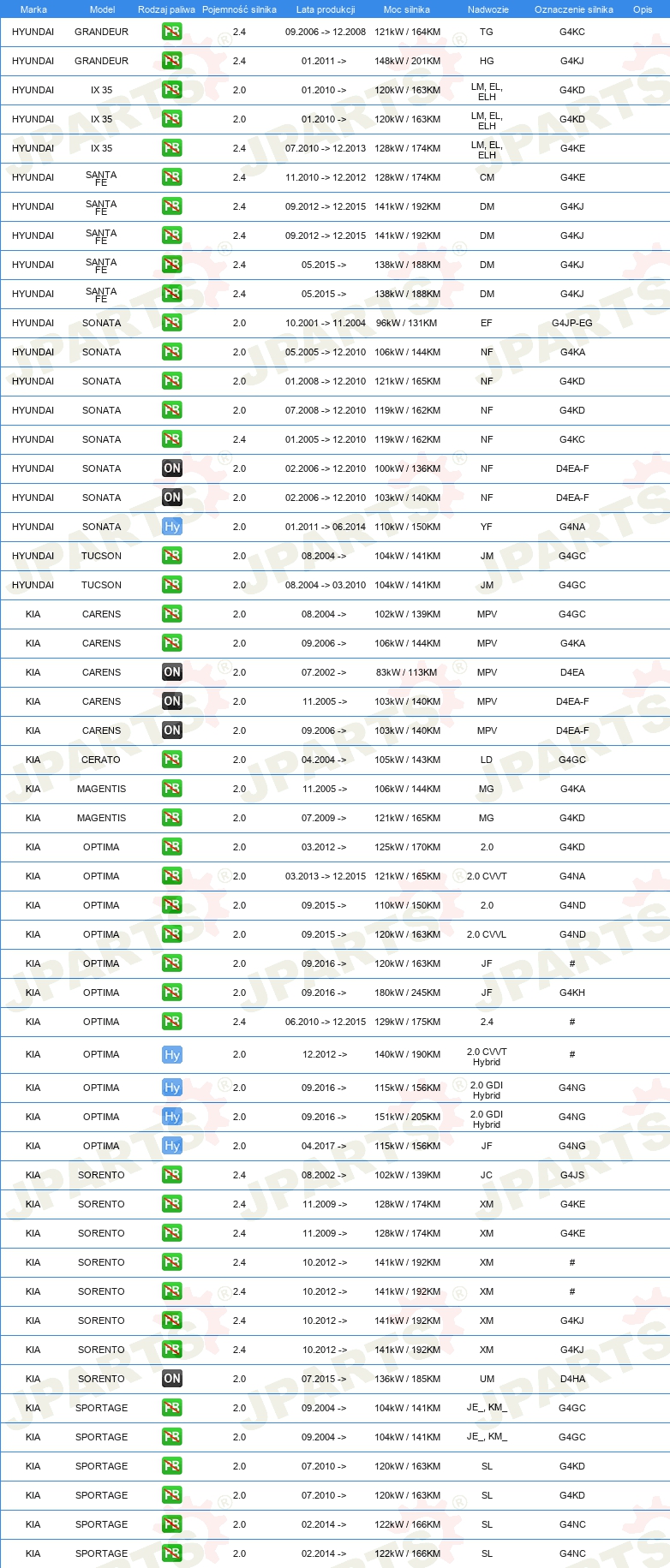Click power cell 180kW / 245KM
Screen dimensions: 670x1568
pyautogui.click(x=408, y=993)
